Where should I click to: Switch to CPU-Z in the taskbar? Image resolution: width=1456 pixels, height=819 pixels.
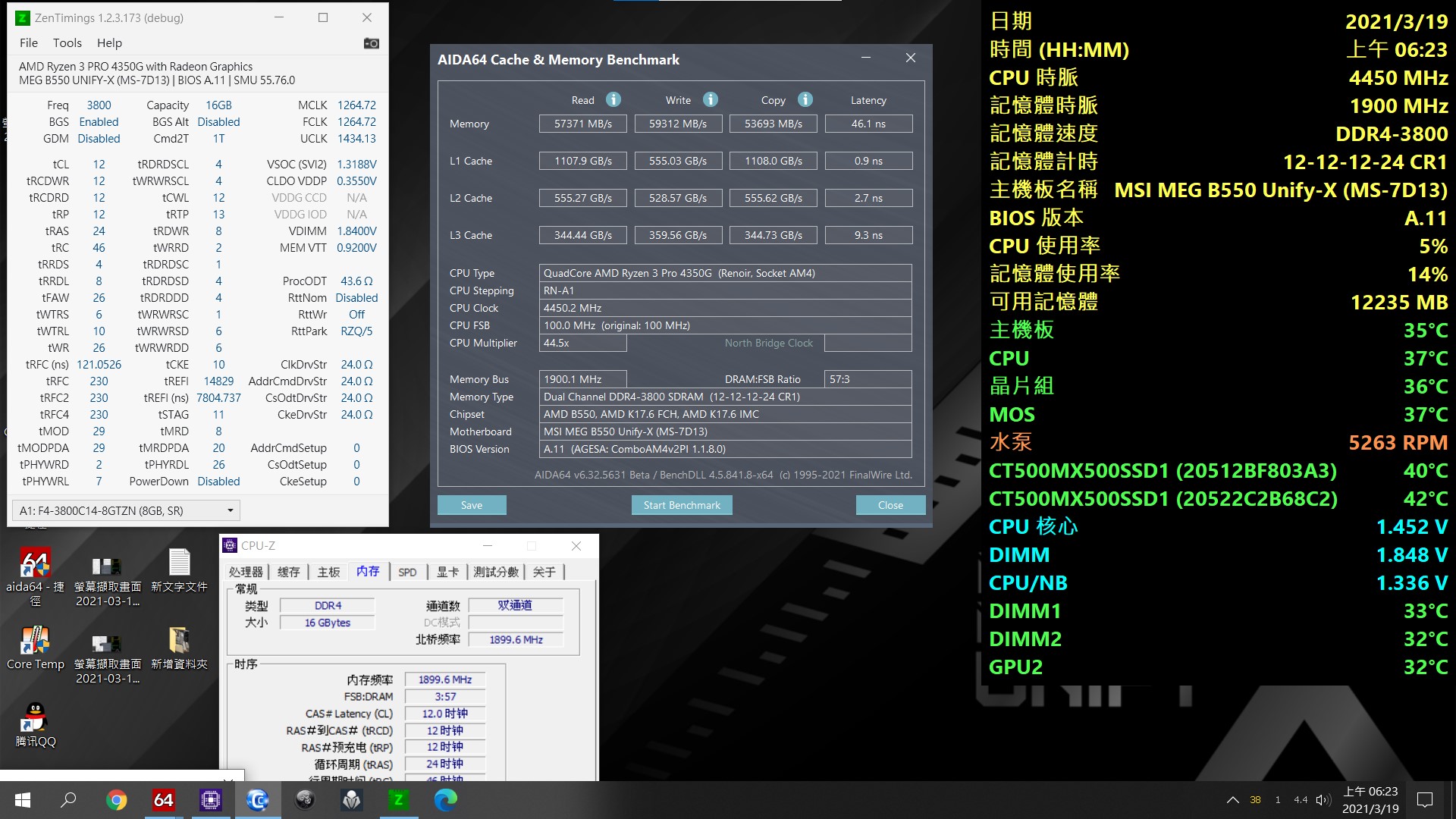click(x=210, y=799)
